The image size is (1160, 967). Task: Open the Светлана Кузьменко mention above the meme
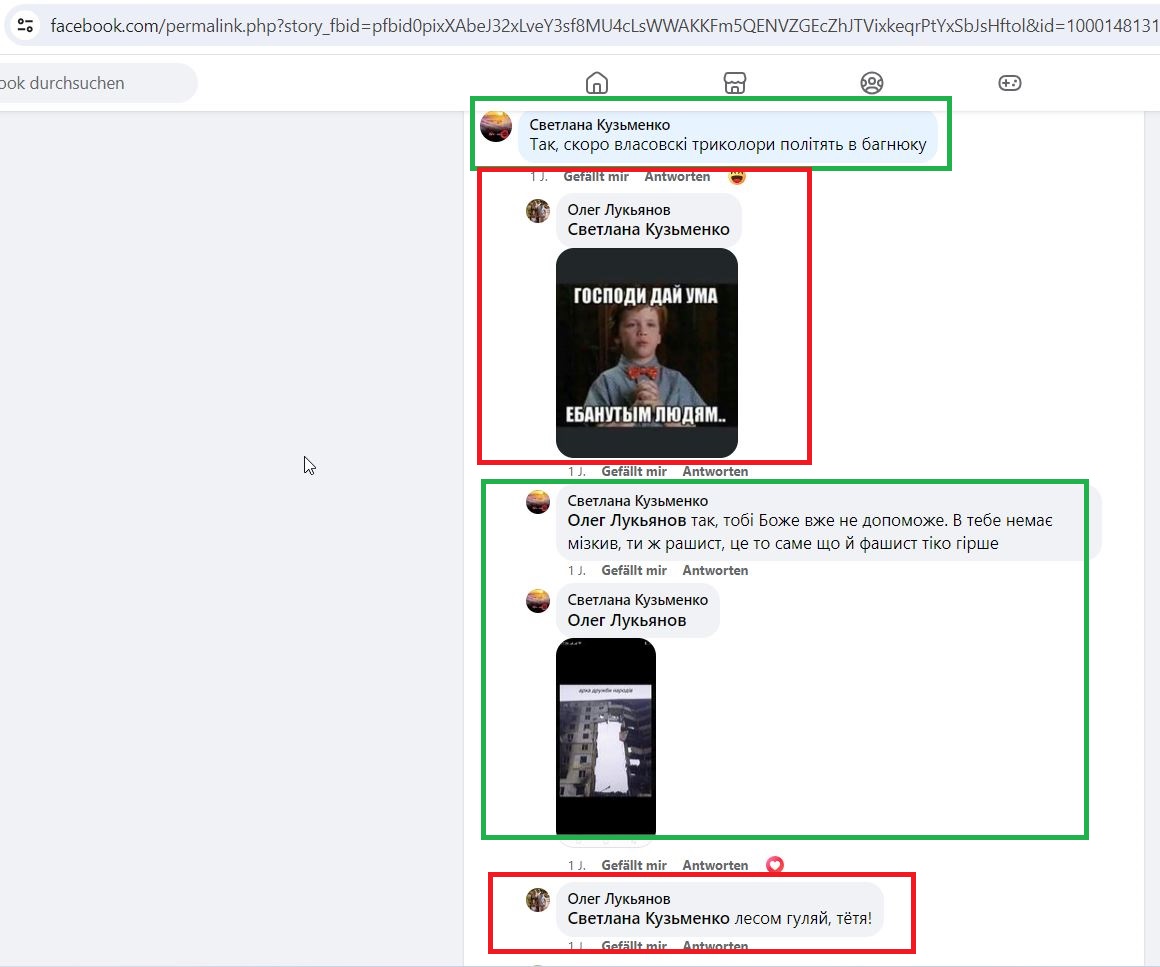[649, 230]
